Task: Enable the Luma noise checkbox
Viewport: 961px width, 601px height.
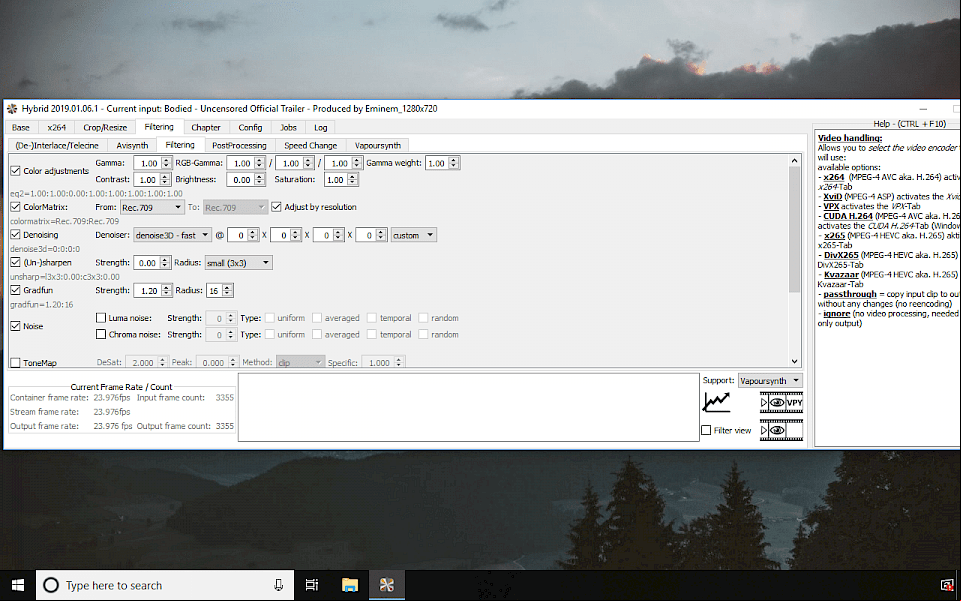Action: click(101, 318)
